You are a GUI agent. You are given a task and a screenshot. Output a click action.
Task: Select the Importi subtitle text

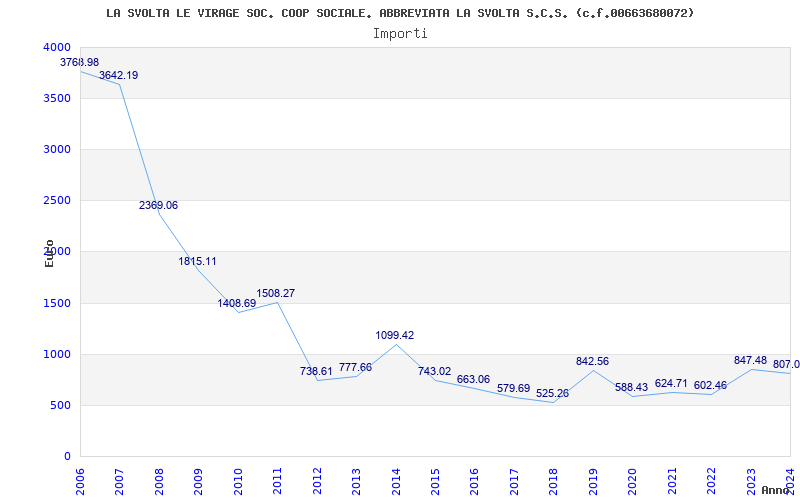400,34
